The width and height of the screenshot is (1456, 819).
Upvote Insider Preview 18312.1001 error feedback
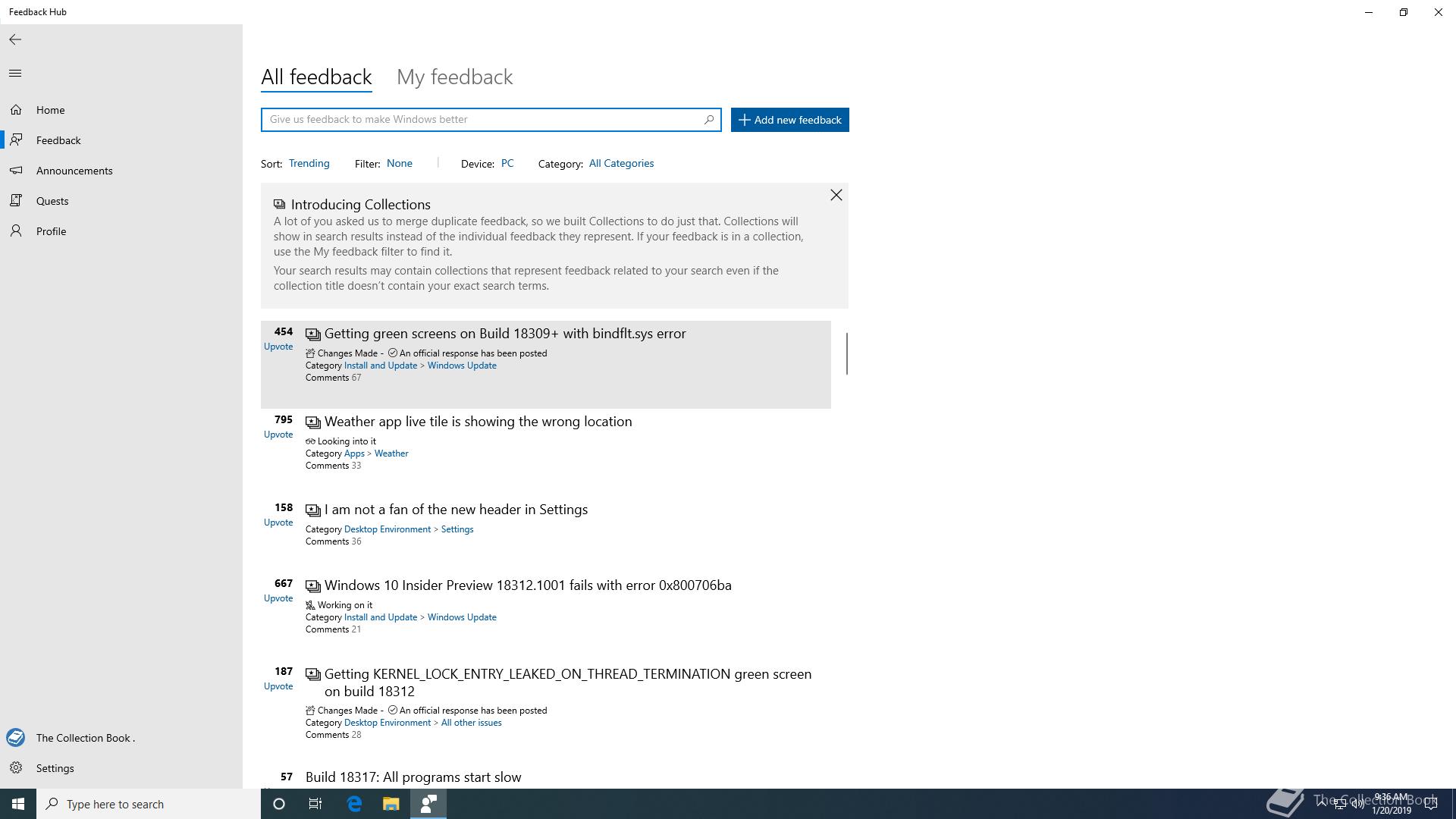pyautogui.click(x=278, y=598)
